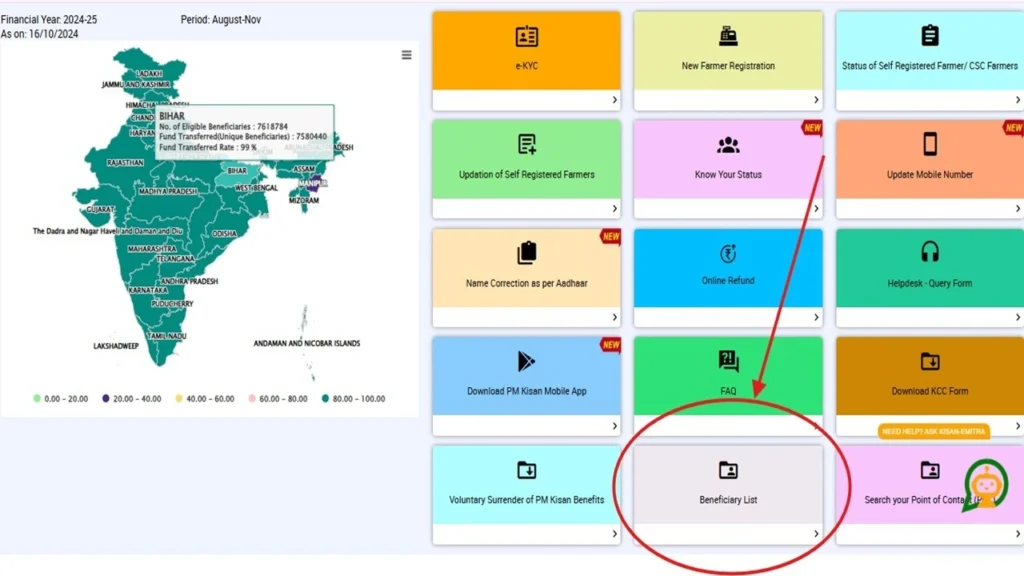Click the Karnataka map label
Viewport: 1024px width, 576px height.
tap(148, 290)
